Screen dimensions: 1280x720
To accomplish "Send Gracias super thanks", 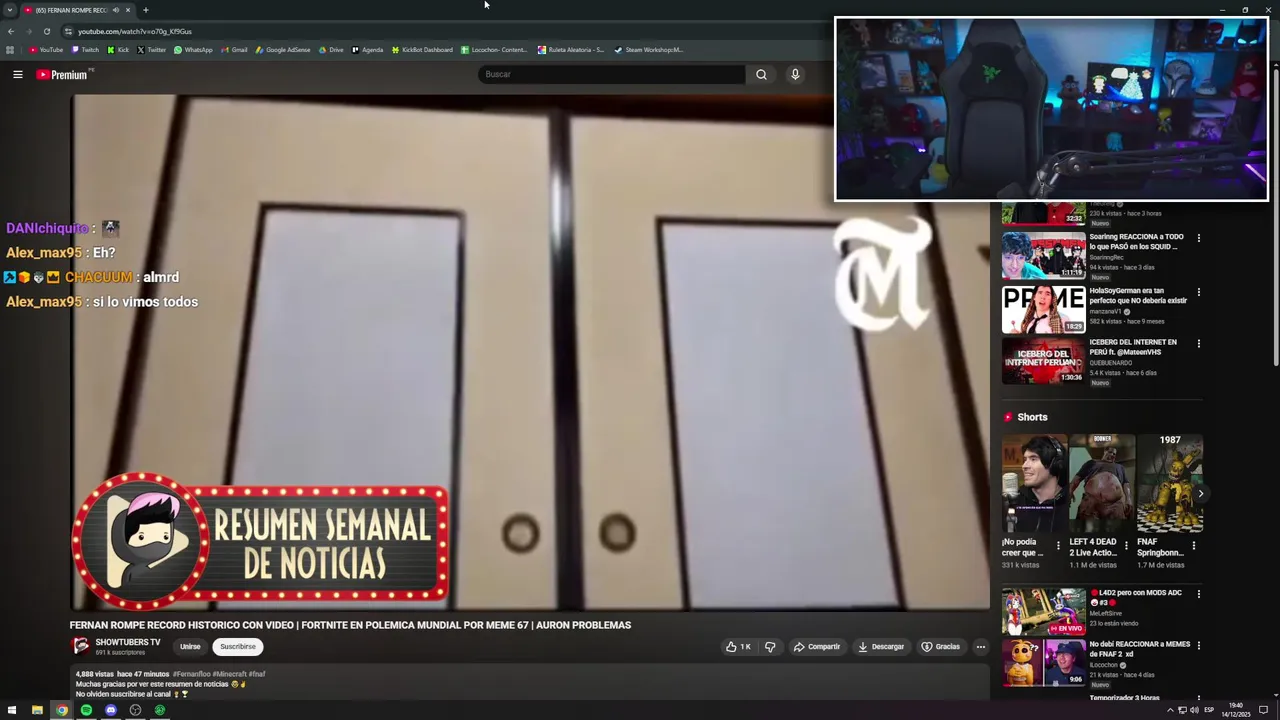I will pyautogui.click(x=940, y=647).
